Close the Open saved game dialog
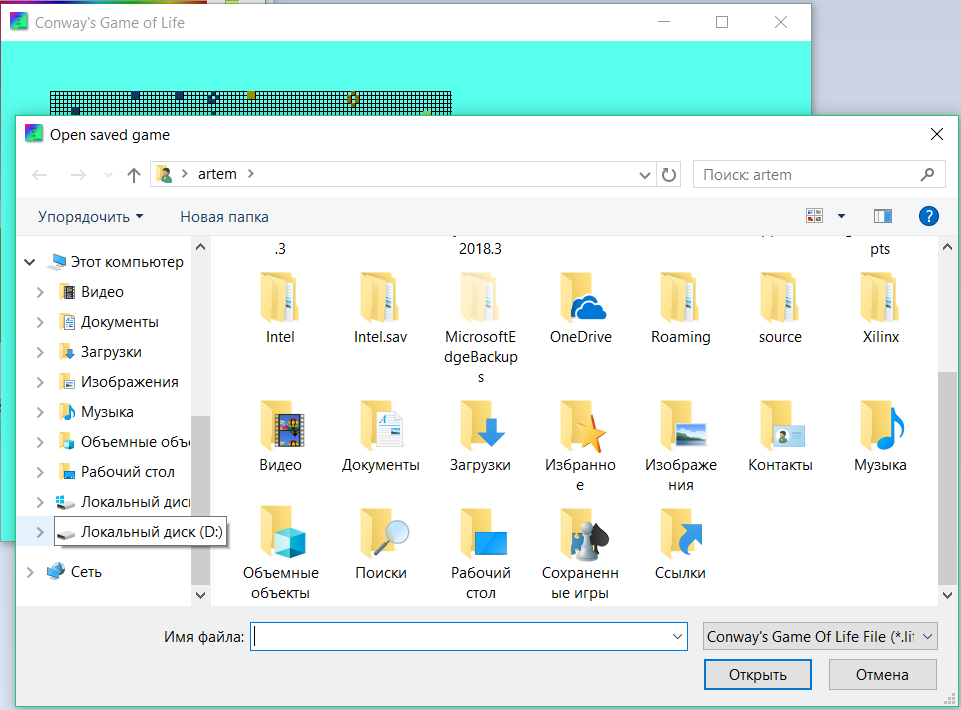Screen dimensions: 961x710 click(936, 134)
